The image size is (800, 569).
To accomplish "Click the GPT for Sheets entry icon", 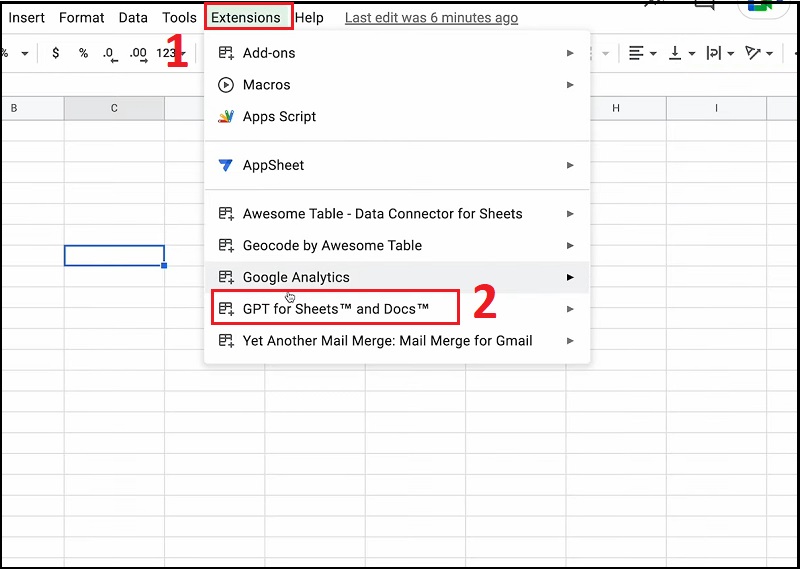I will tap(226, 309).
